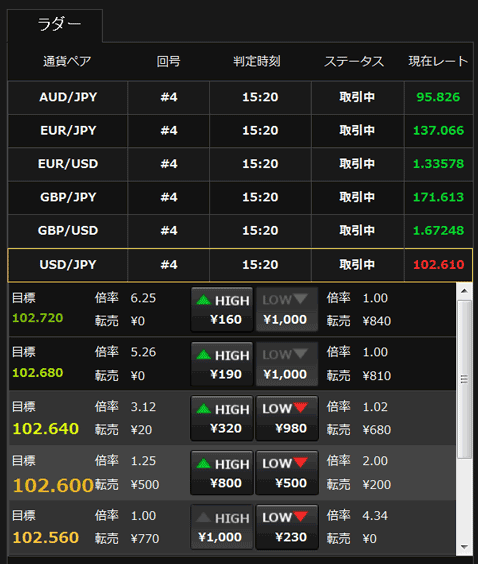The height and width of the screenshot is (564, 478).
Task: Open the ラダー tab
Action: 55,26
